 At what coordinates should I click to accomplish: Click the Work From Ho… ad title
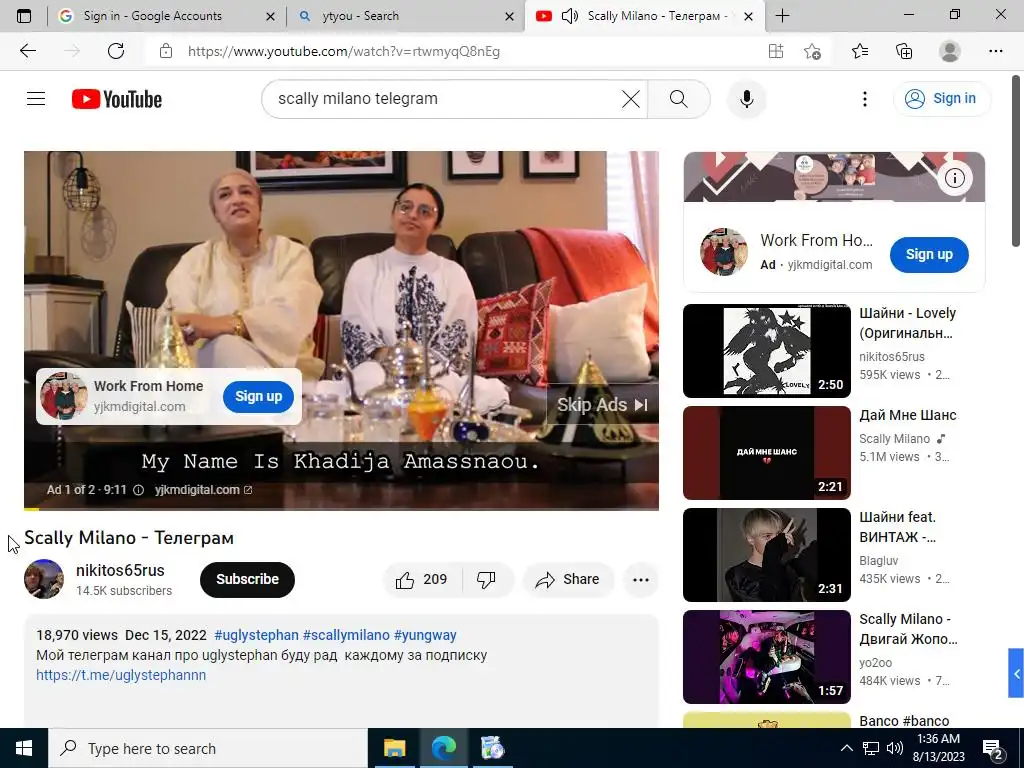(x=816, y=240)
